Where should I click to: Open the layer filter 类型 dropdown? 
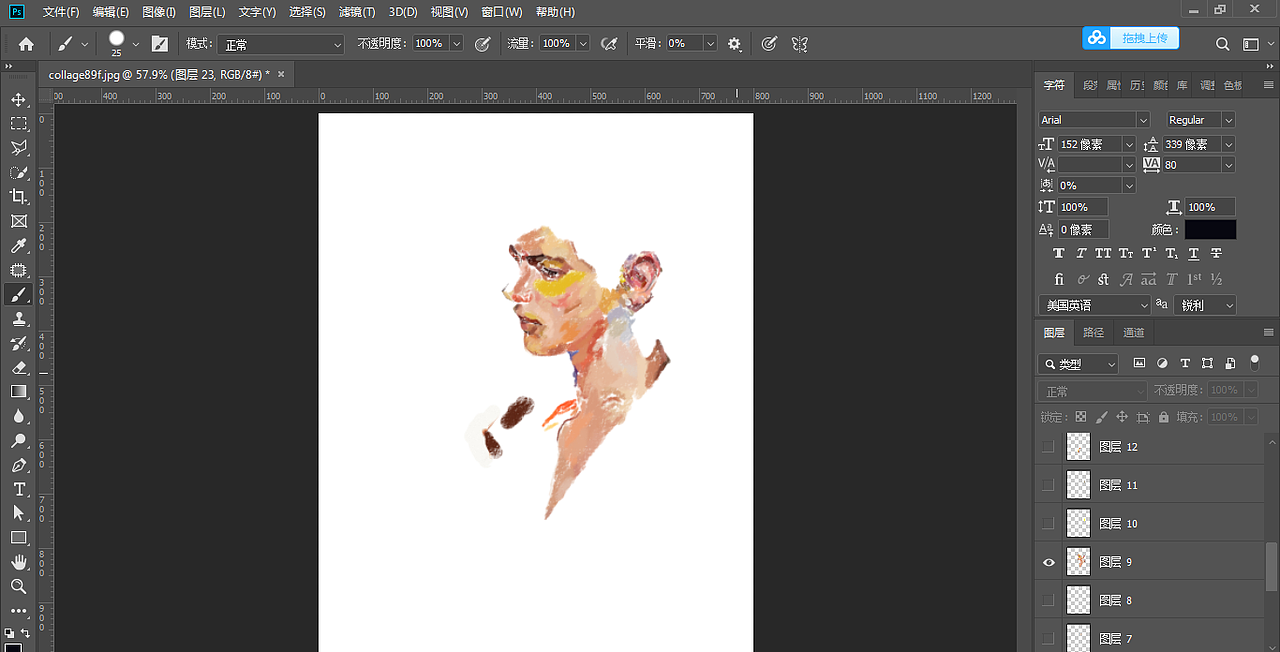tap(1078, 364)
